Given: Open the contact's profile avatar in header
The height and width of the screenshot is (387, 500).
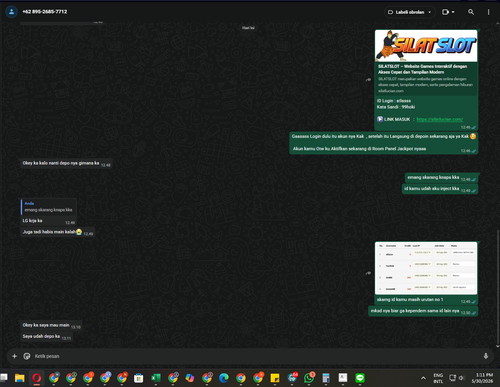Looking at the screenshot, I should 11,12.
